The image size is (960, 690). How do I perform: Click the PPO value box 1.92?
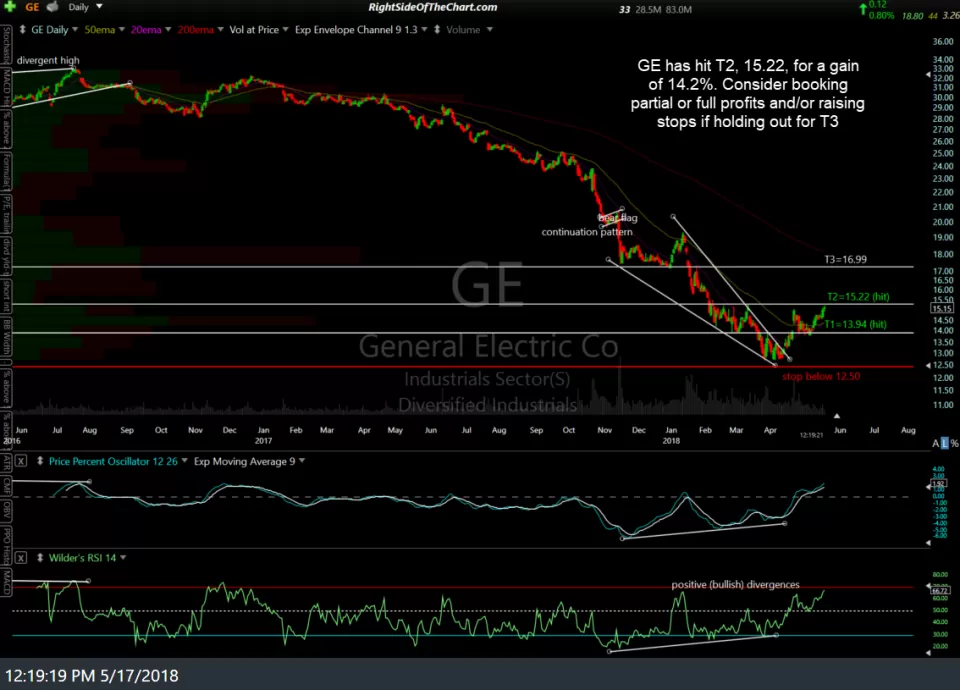[940, 484]
